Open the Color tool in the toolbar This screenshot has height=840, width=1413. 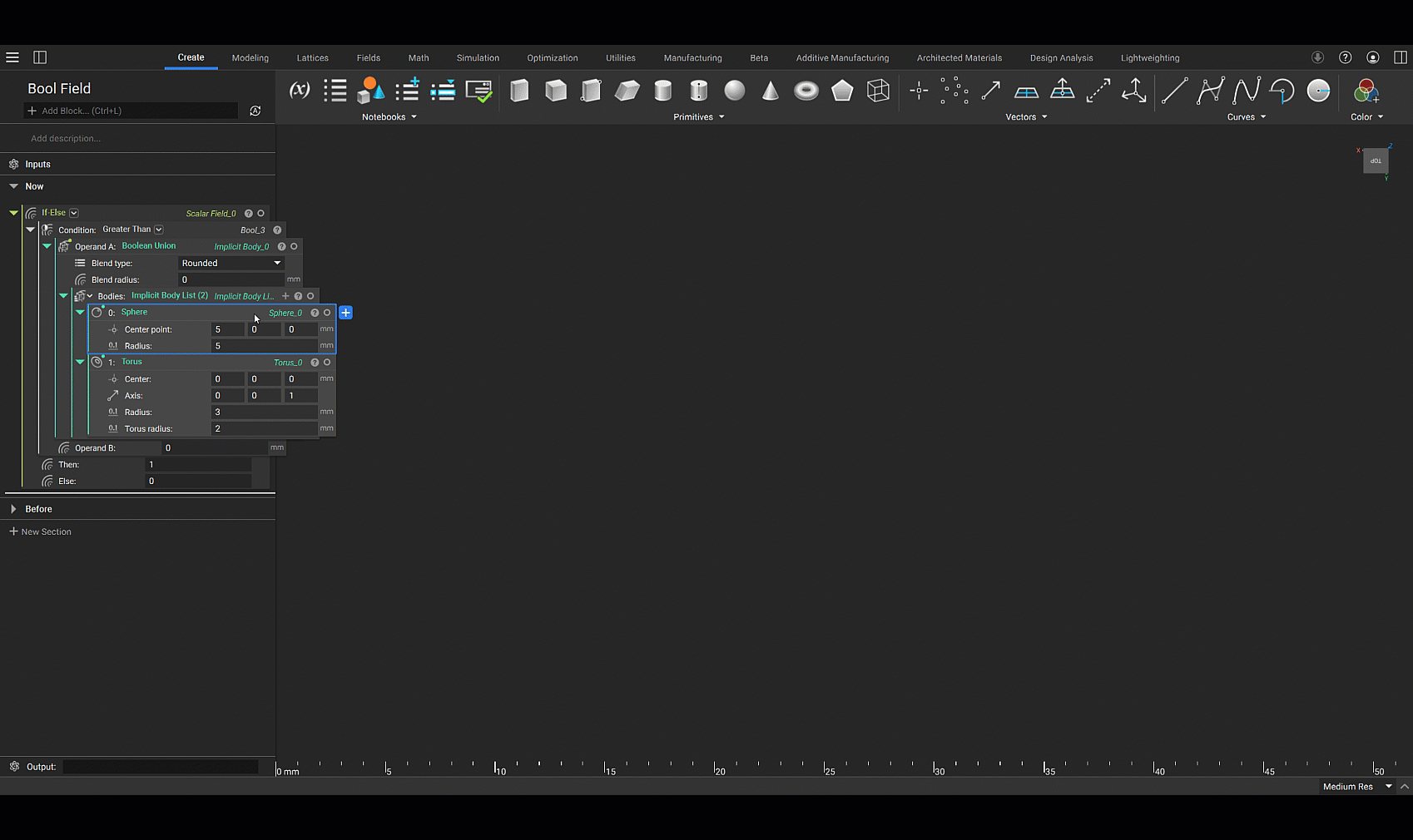pyautogui.click(x=1366, y=91)
